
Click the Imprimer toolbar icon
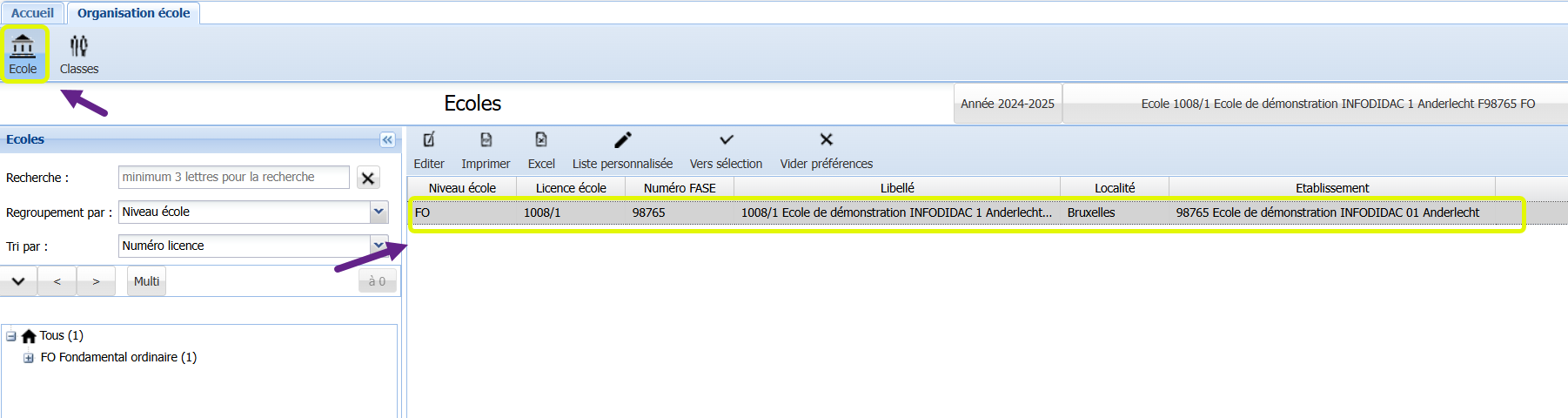pyautogui.click(x=486, y=140)
